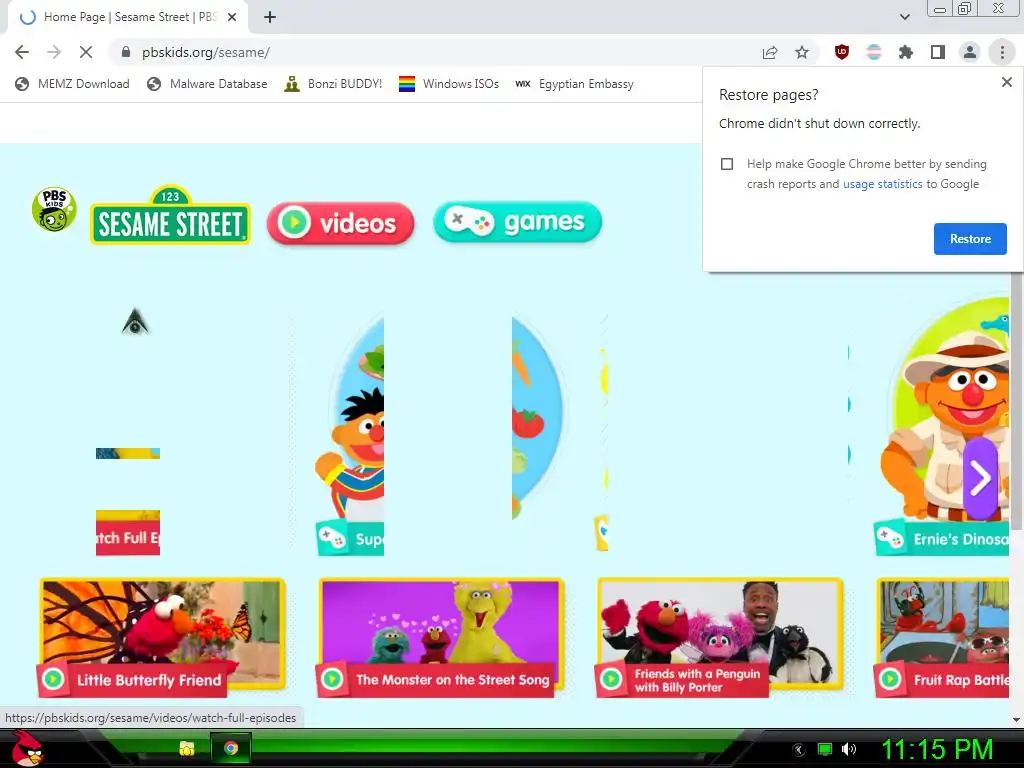Stop loading the page
1024x768 pixels.
coord(86,52)
